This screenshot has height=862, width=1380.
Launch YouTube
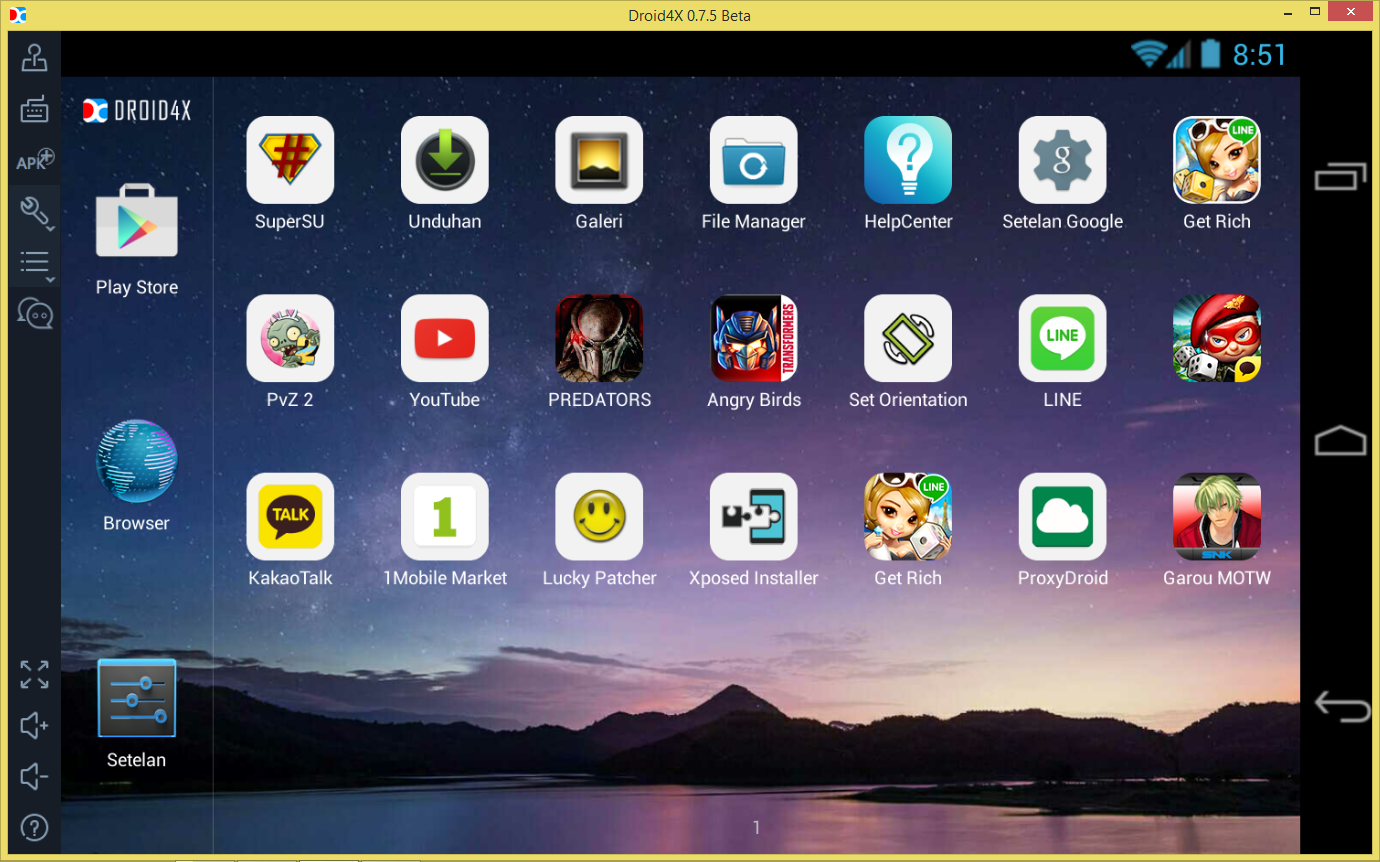point(444,338)
